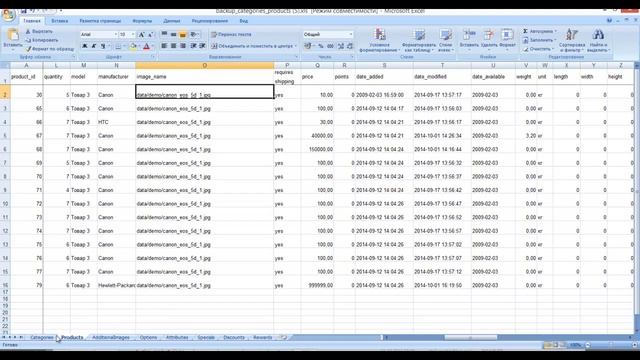Viewport: 640px width, 360px height.
Task: Click the cell borders icon
Action: (118, 47)
